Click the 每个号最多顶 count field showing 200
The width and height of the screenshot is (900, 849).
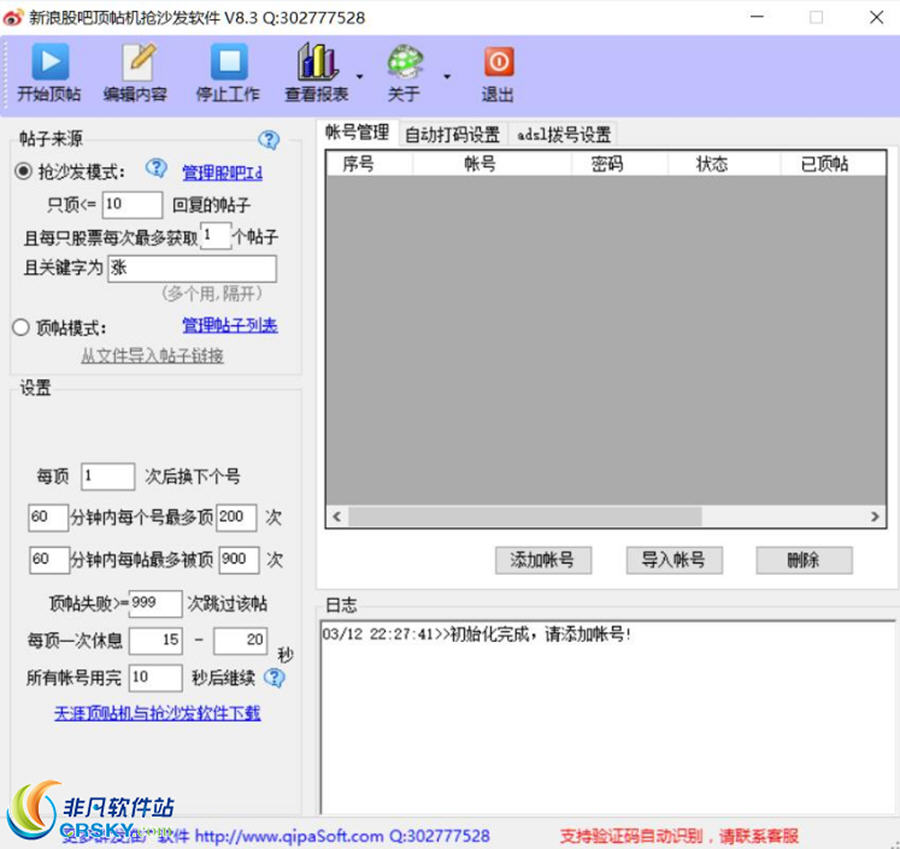click(x=236, y=517)
